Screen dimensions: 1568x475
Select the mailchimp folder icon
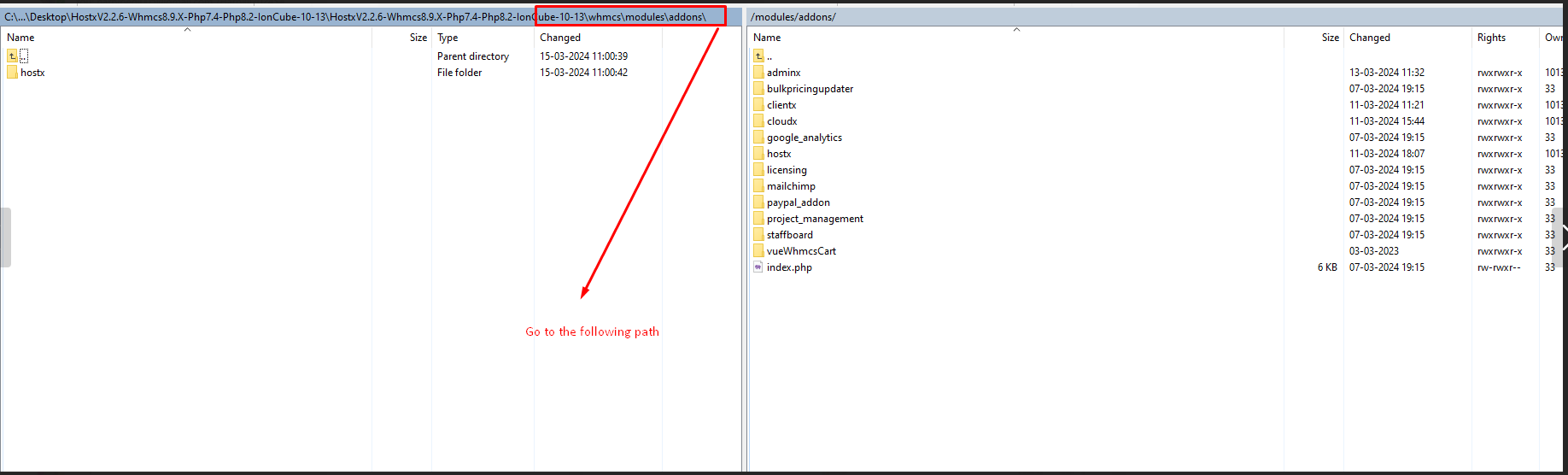[758, 186]
